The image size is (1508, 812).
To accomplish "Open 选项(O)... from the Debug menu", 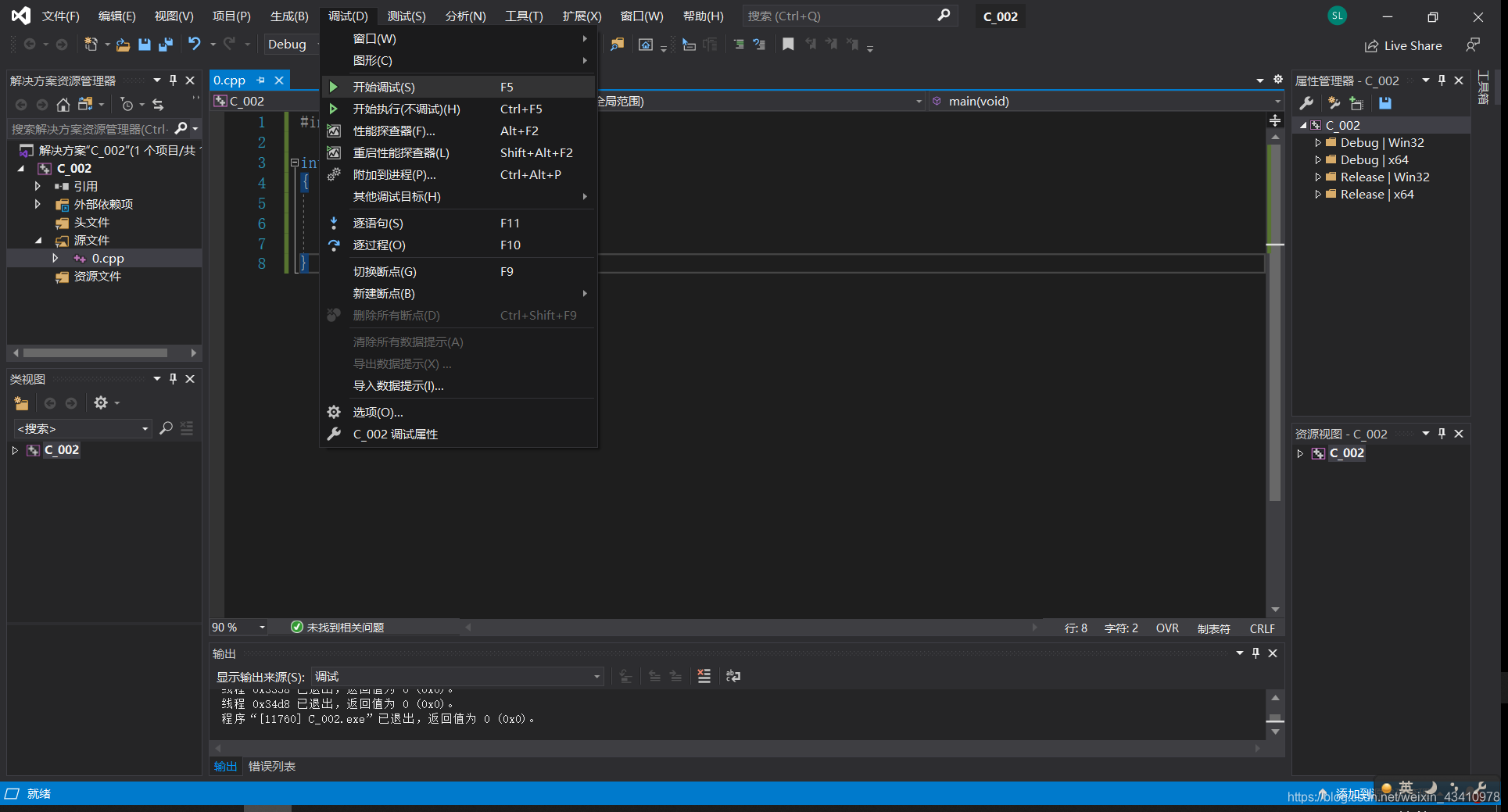I will (459, 412).
